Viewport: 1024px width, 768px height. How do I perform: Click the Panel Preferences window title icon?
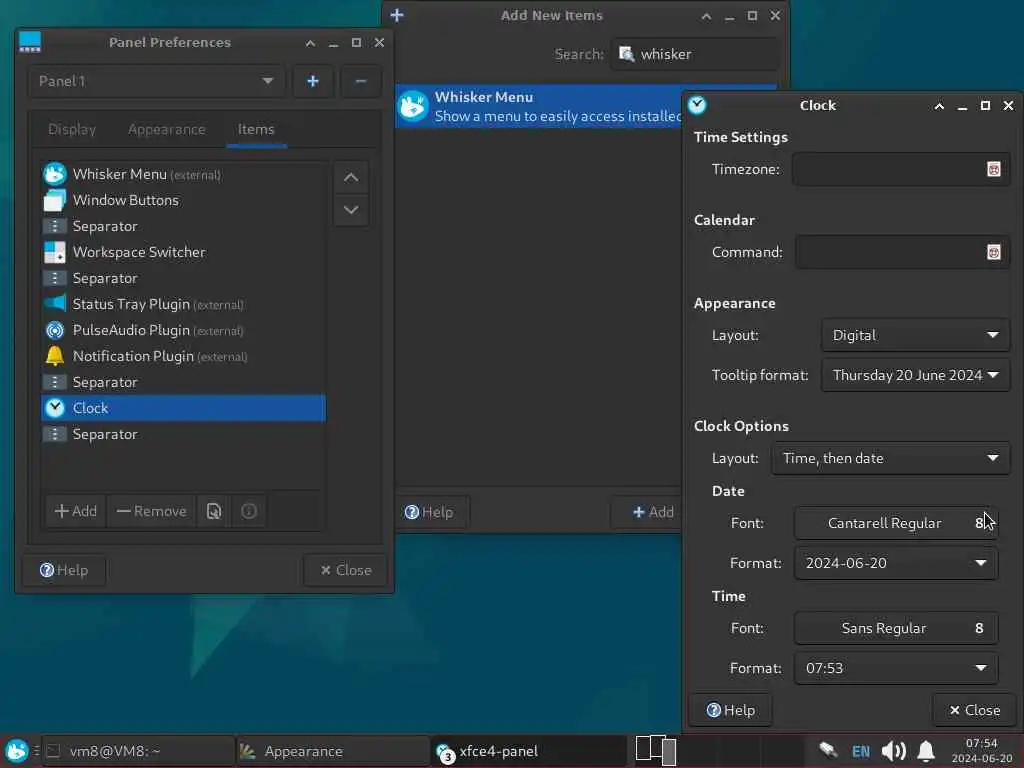tap(30, 42)
